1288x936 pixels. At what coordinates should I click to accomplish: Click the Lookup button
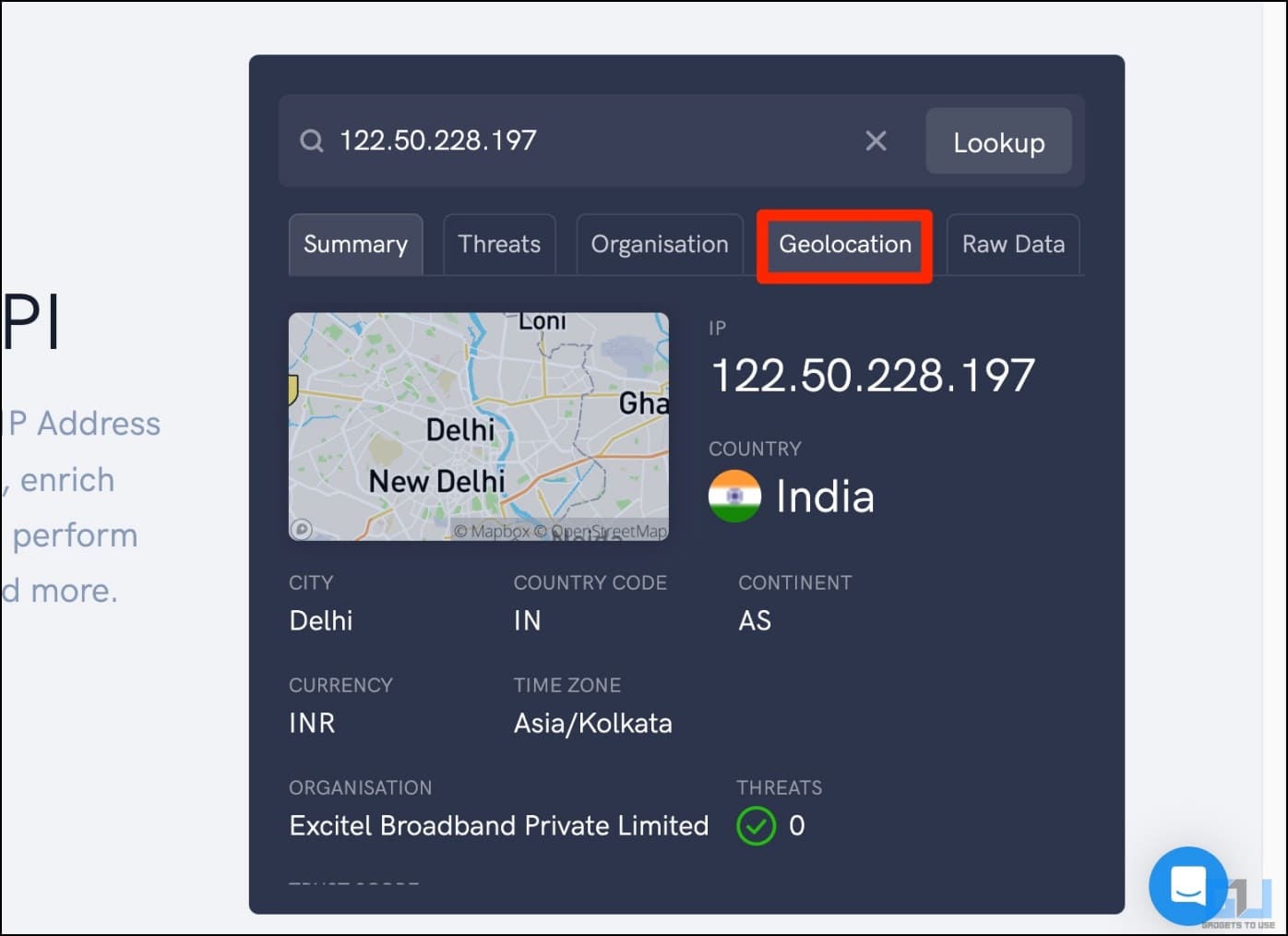(x=998, y=141)
